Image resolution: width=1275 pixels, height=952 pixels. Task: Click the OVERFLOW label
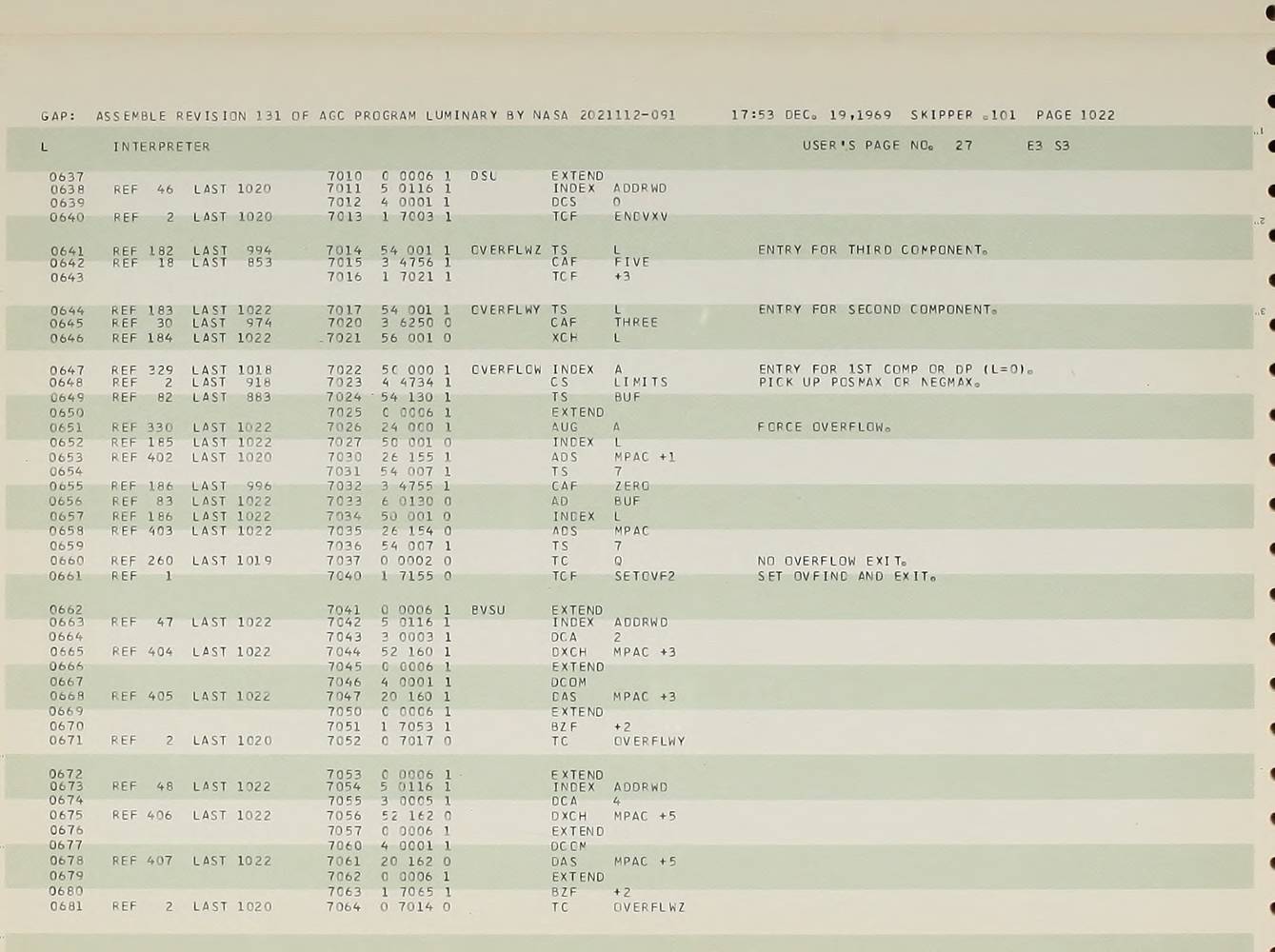coord(506,369)
